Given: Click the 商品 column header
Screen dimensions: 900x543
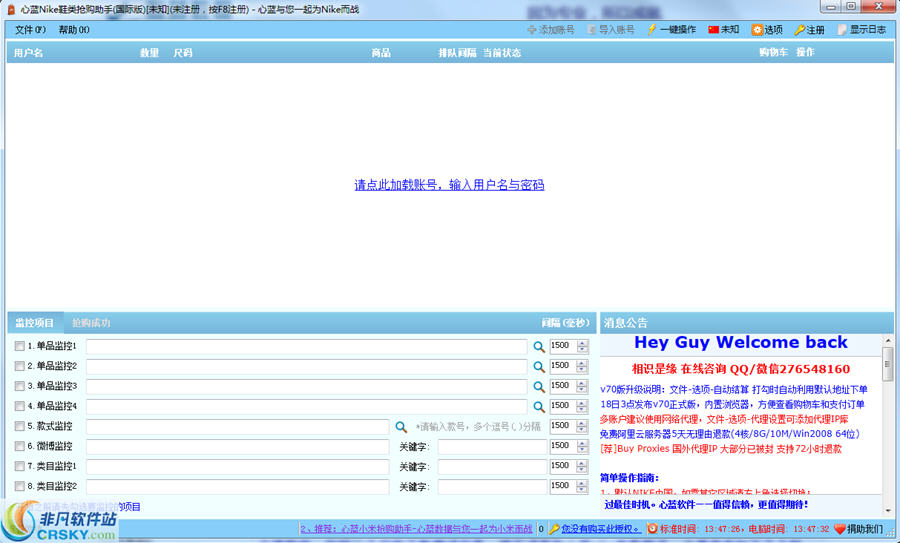Looking at the screenshot, I should (381, 53).
